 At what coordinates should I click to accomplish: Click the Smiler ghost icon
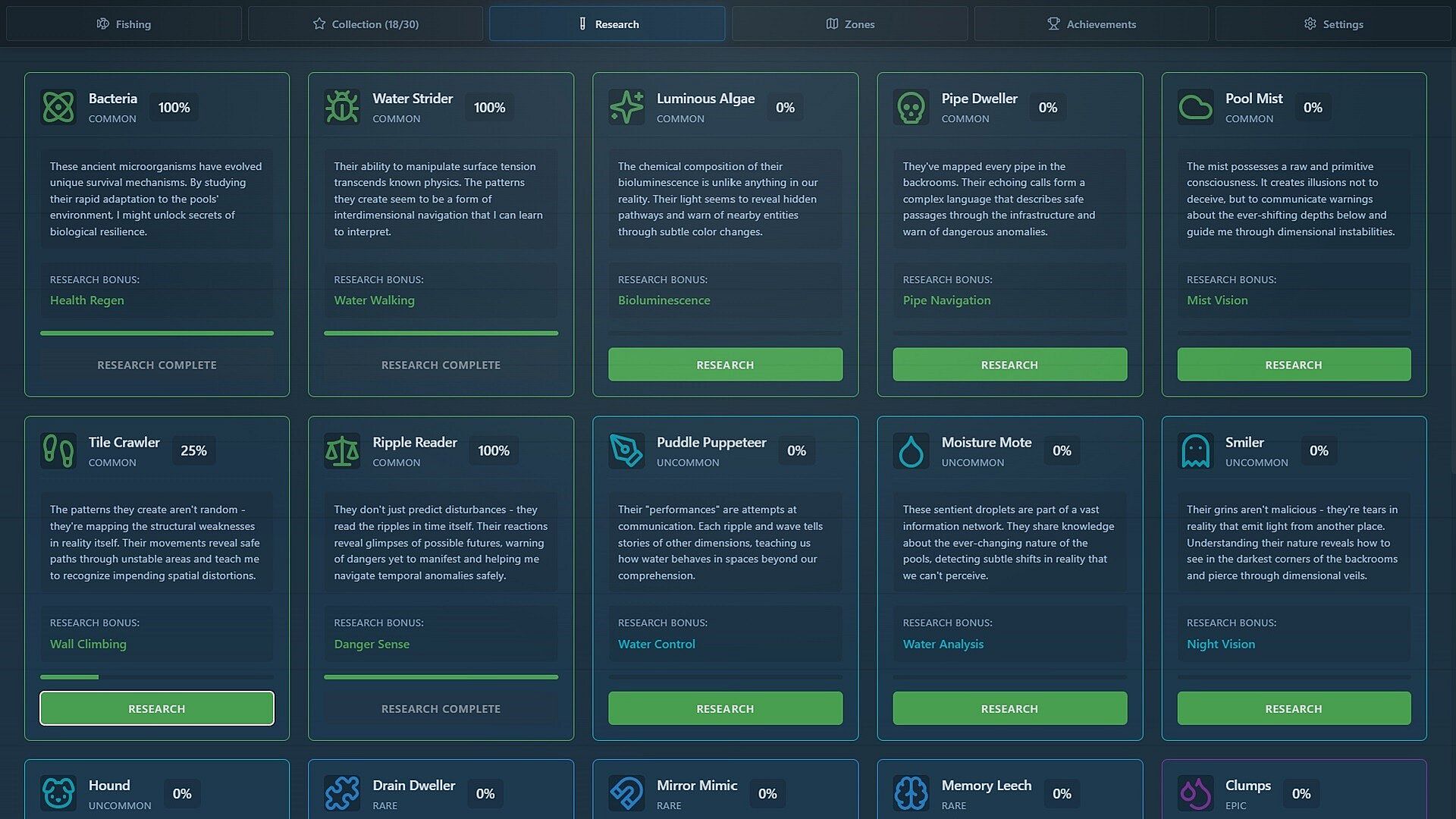point(1195,450)
